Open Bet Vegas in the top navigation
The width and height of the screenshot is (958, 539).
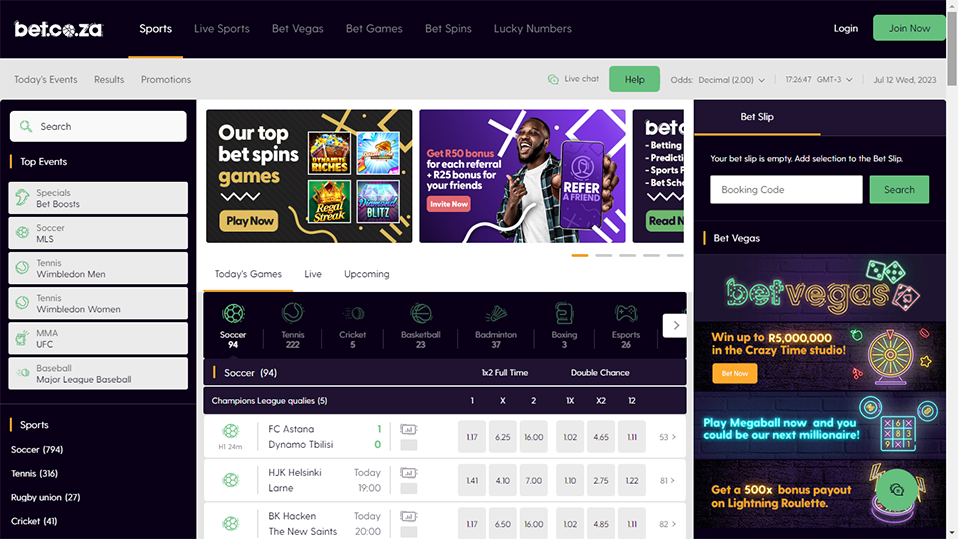[298, 29]
